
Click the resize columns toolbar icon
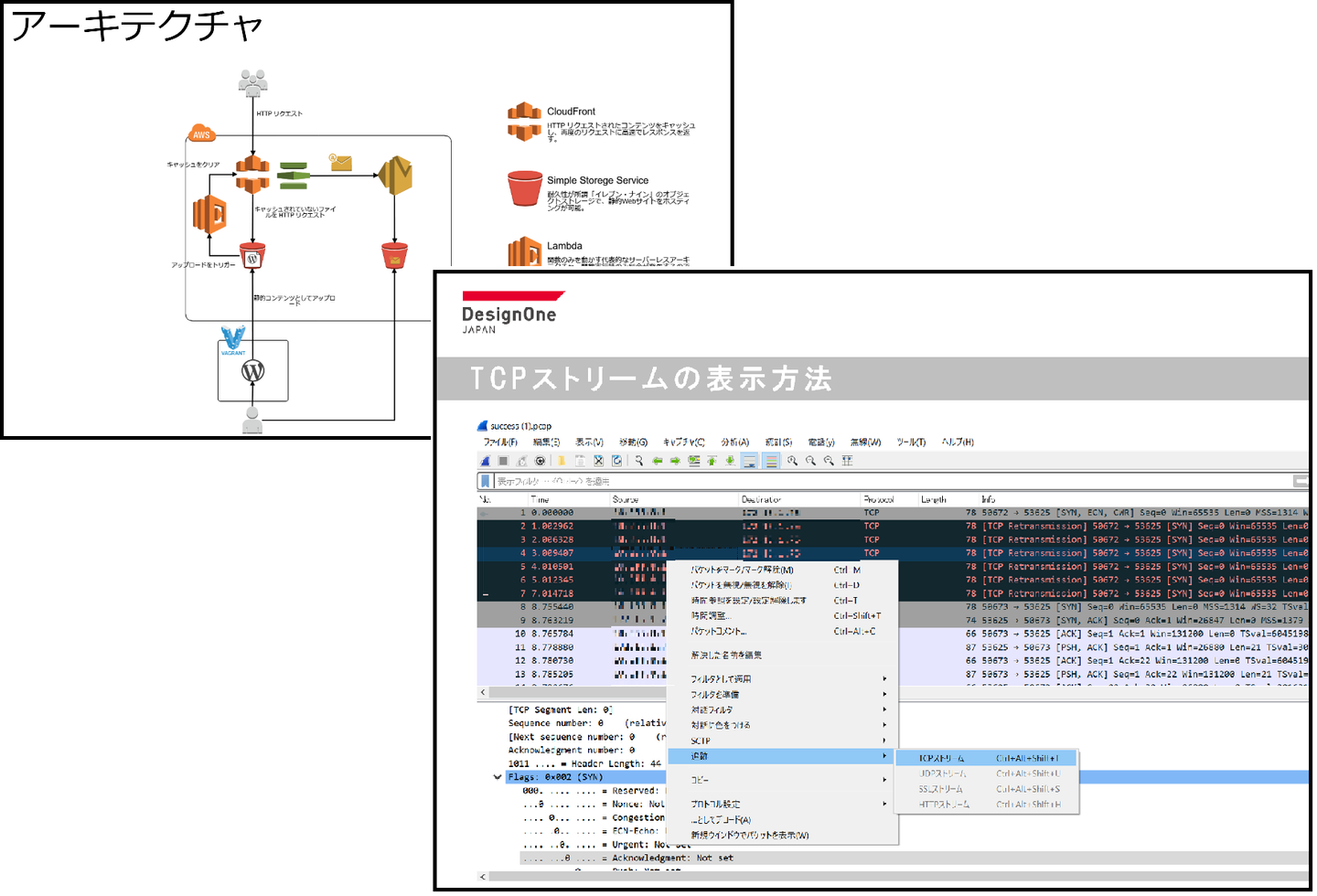tap(847, 461)
